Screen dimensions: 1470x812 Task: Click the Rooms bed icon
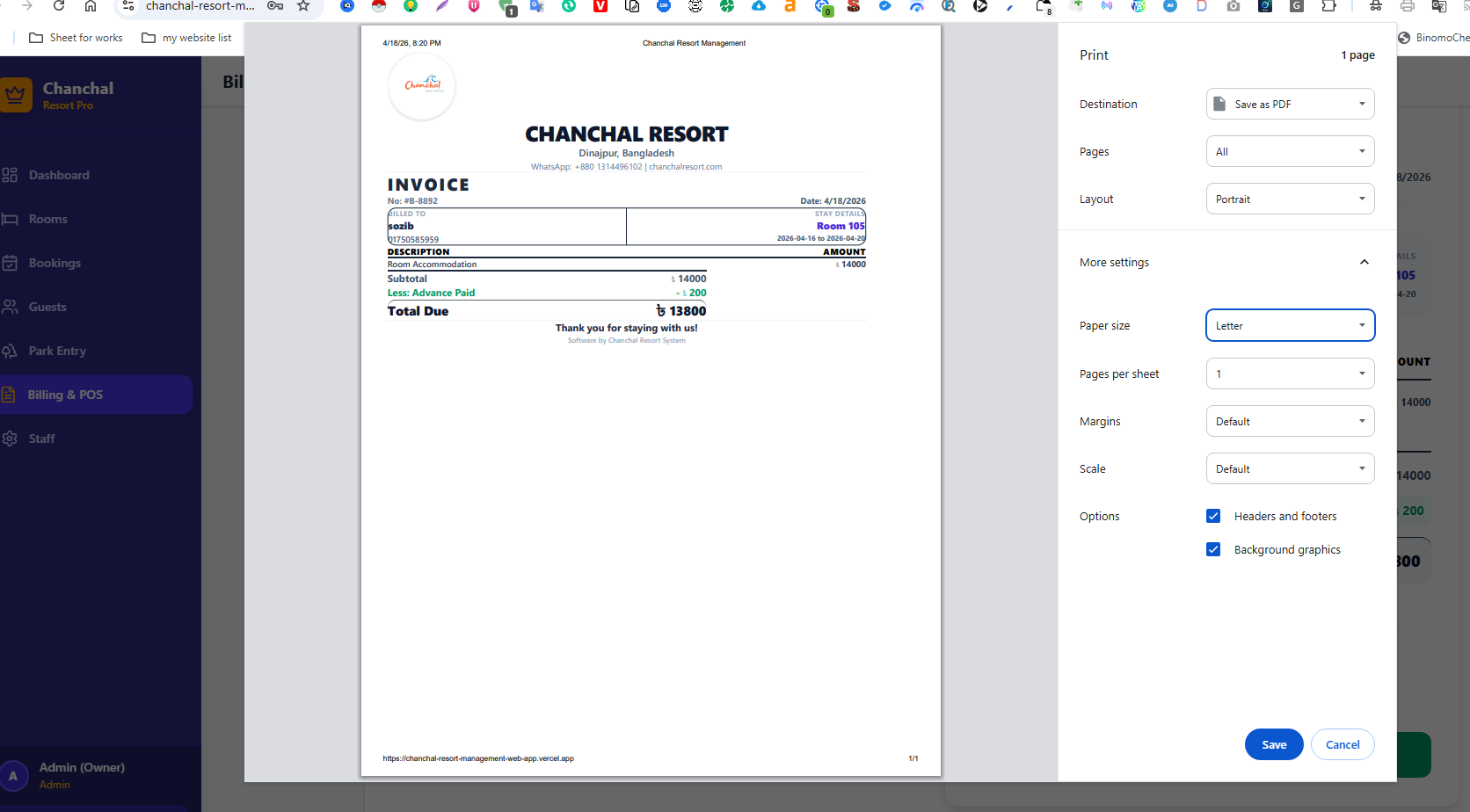pyautogui.click(x=10, y=219)
